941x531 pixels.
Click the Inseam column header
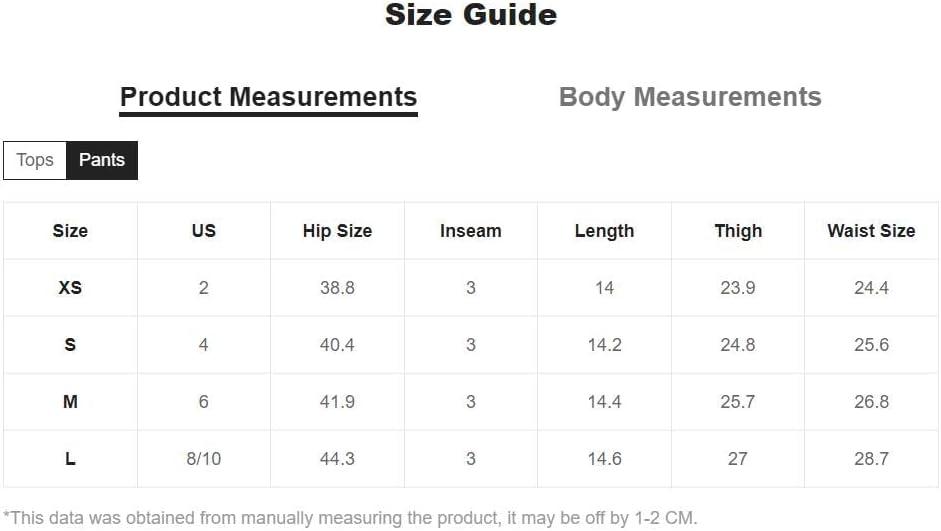click(471, 231)
